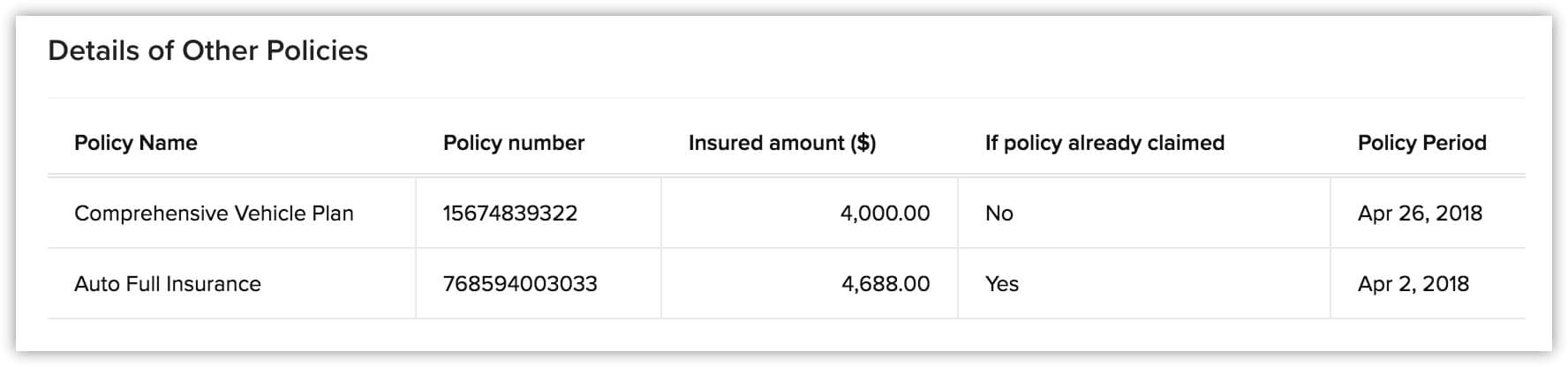Click the Apr 26, 2018 policy period
The height and width of the screenshot is (367, 1568).
coord(1420,213)
